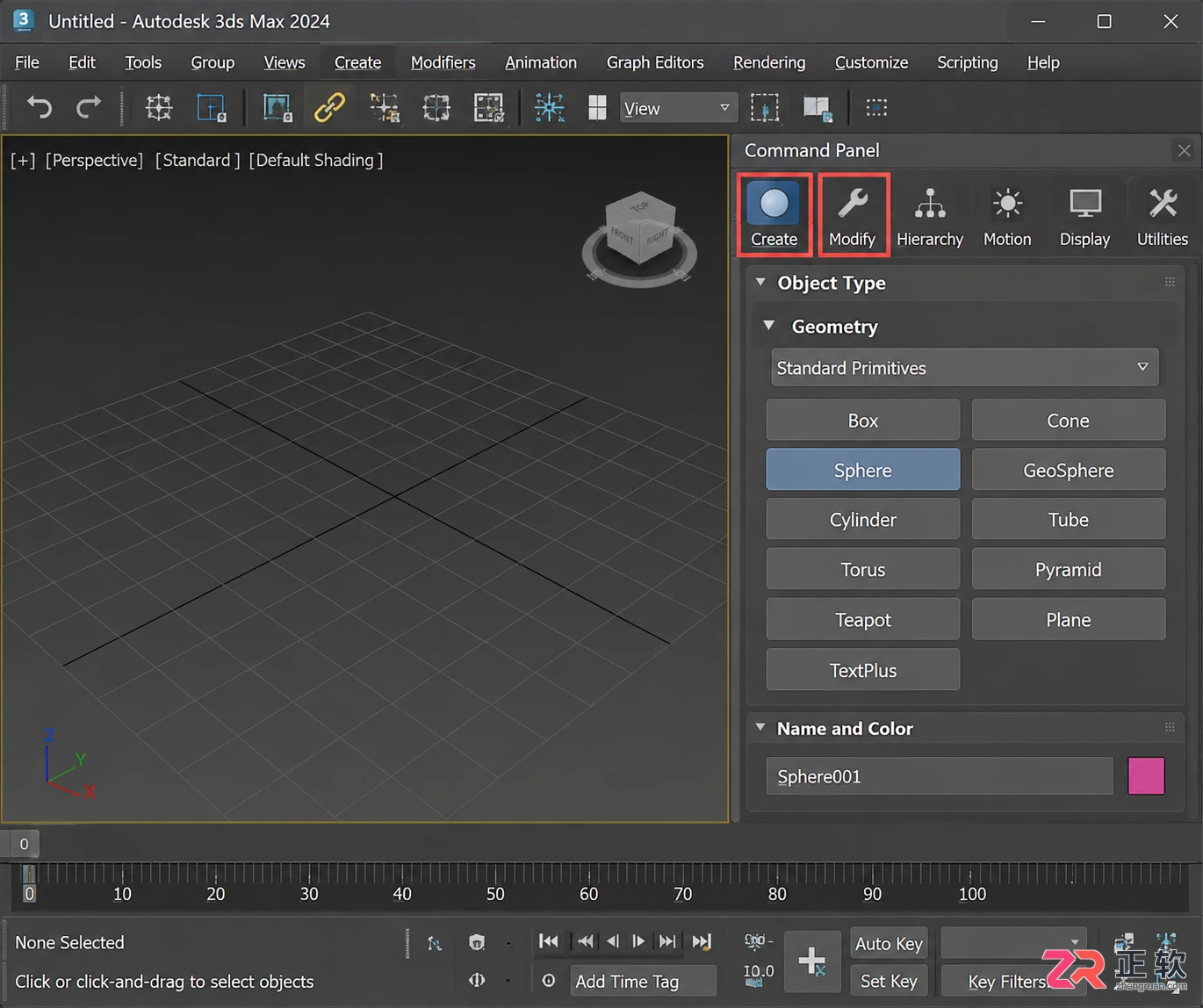Open the Create tab in Command Panel

point(774,215)
